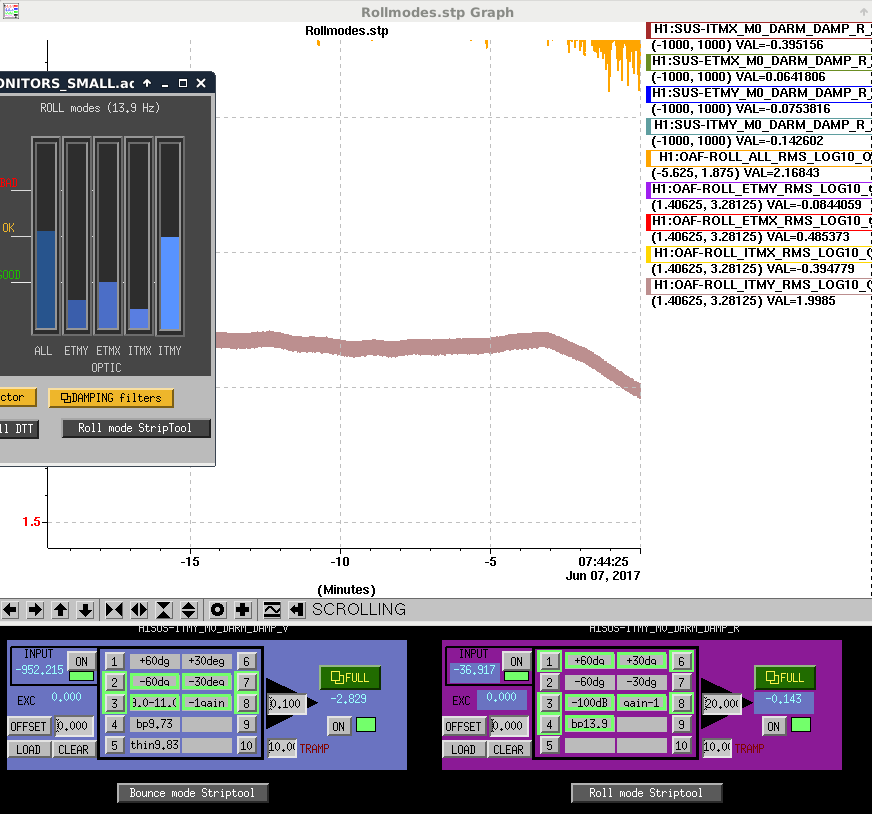
Task: Click the ITMY roll mode level bar
Action: click(x=170, y=236)
